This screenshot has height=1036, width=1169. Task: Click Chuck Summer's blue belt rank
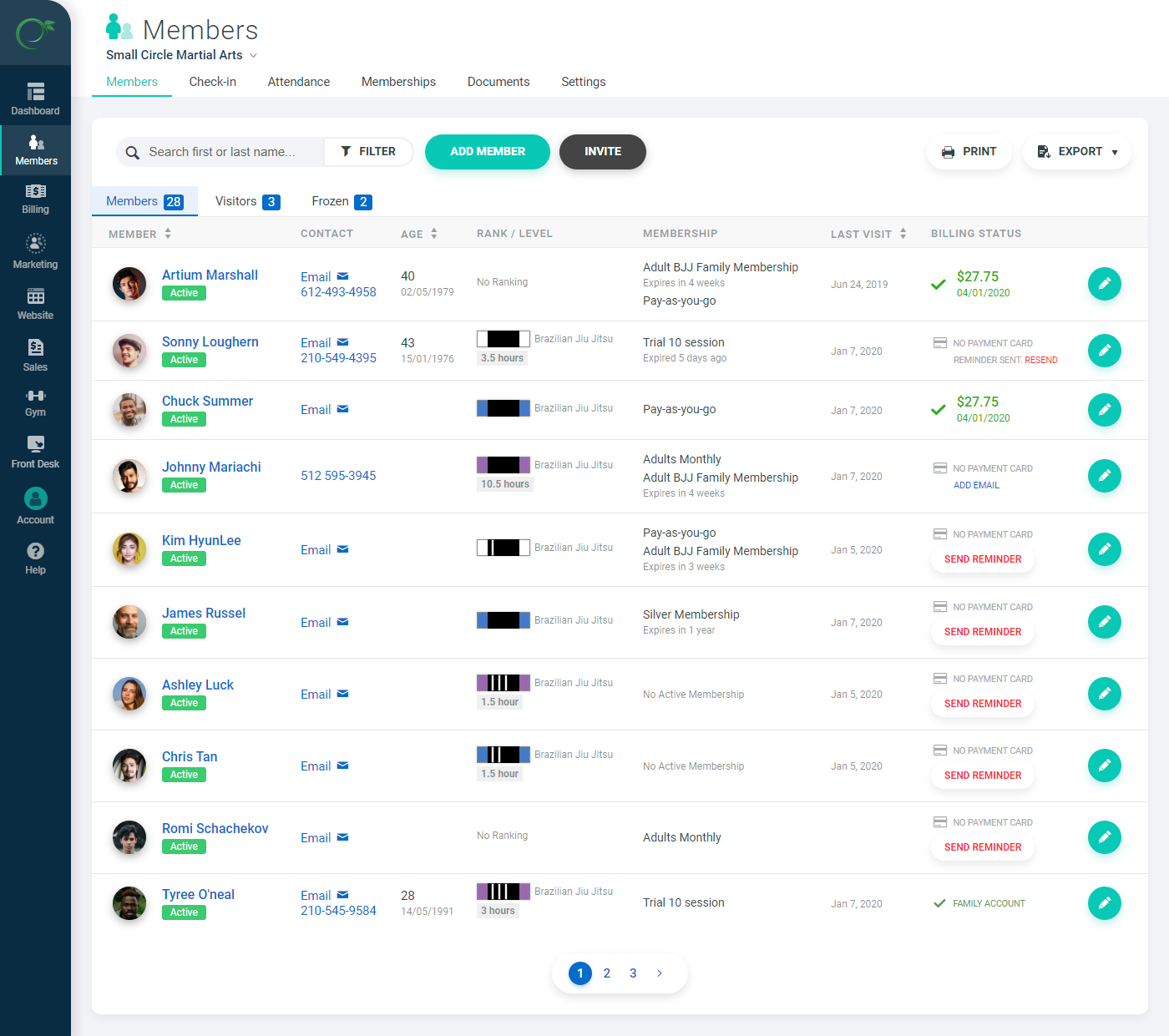click(504, 408)
